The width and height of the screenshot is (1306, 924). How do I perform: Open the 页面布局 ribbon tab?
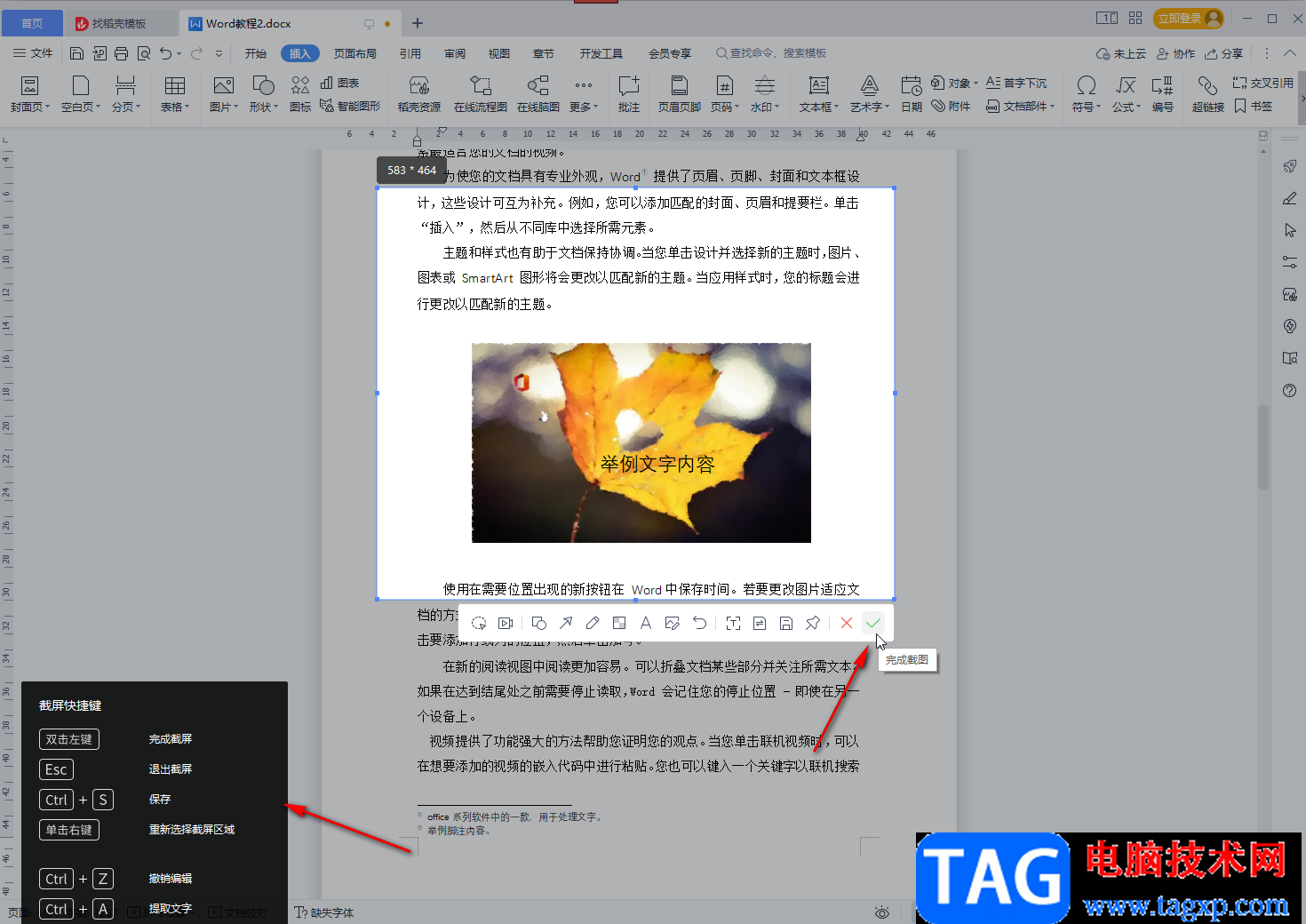point(355,53)
